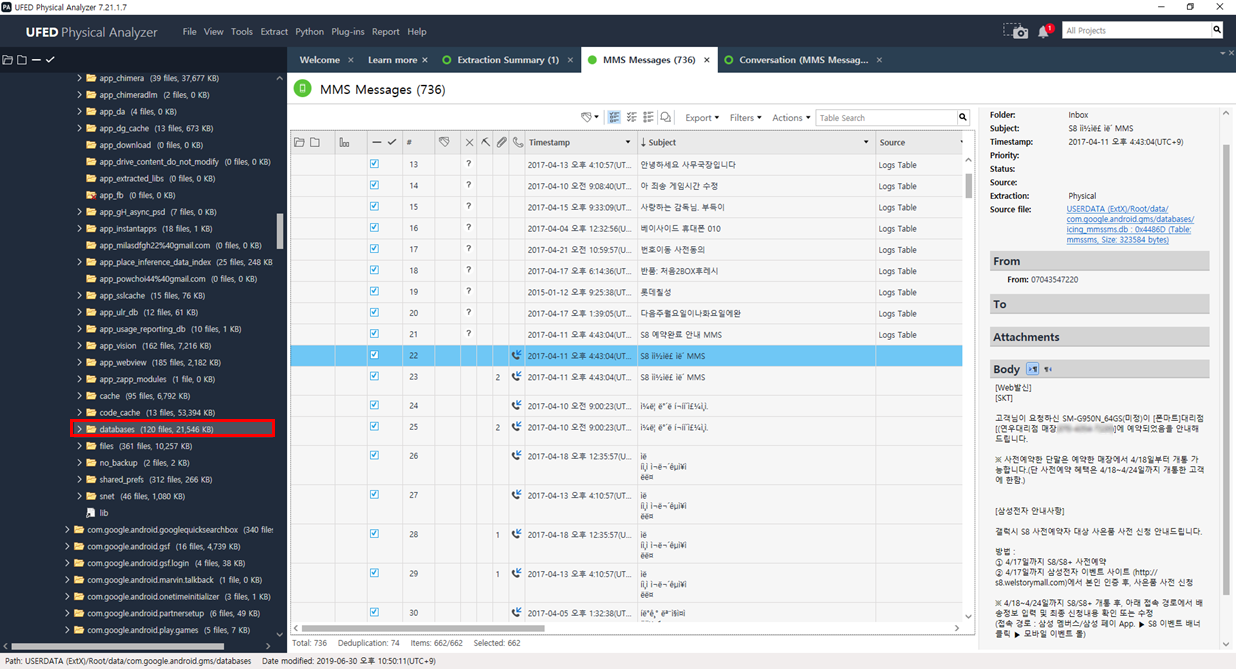Image resolution: width=1236 pixels, height=669 pixels.
Task: Close the Learn more tab
Action: pyautogui.click(x=424, y=60)
